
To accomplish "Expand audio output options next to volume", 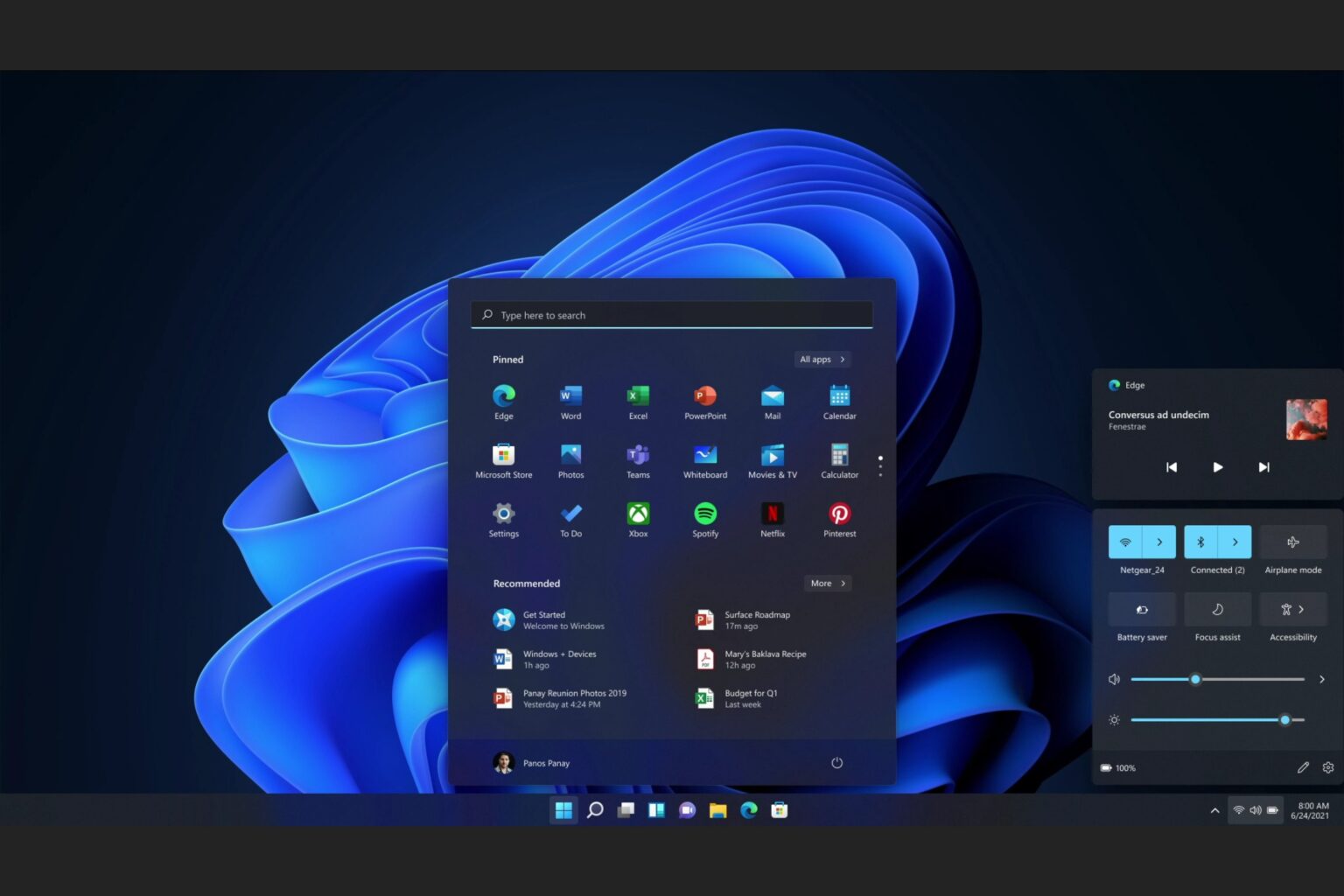I will click(x=1321, y=679).
